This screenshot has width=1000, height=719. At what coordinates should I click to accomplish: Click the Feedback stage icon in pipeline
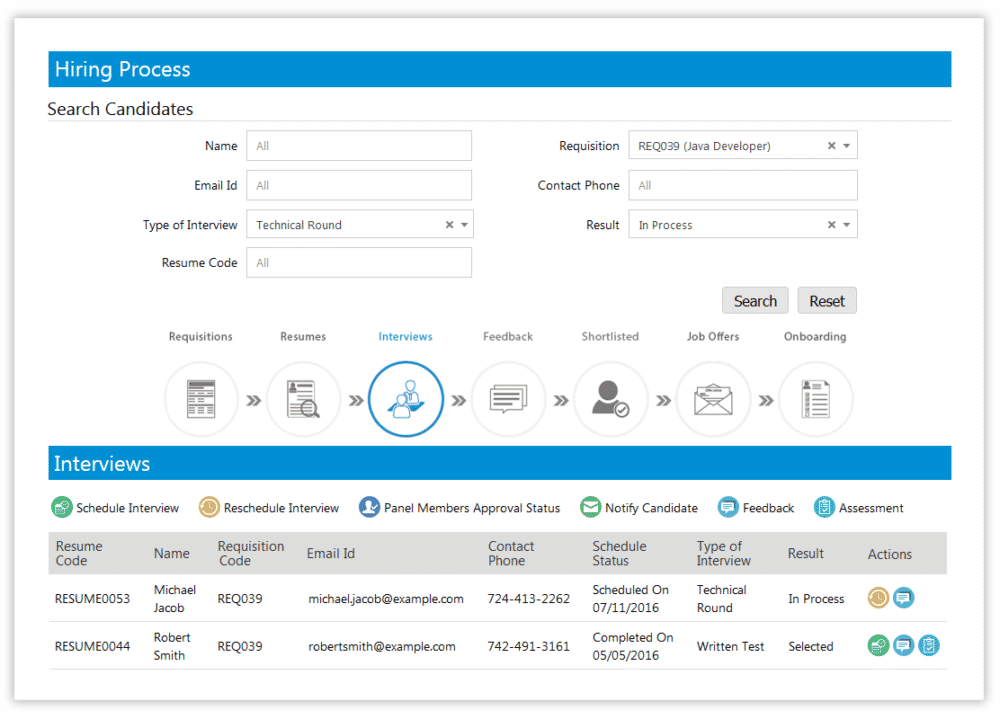(x=508, y=399)
